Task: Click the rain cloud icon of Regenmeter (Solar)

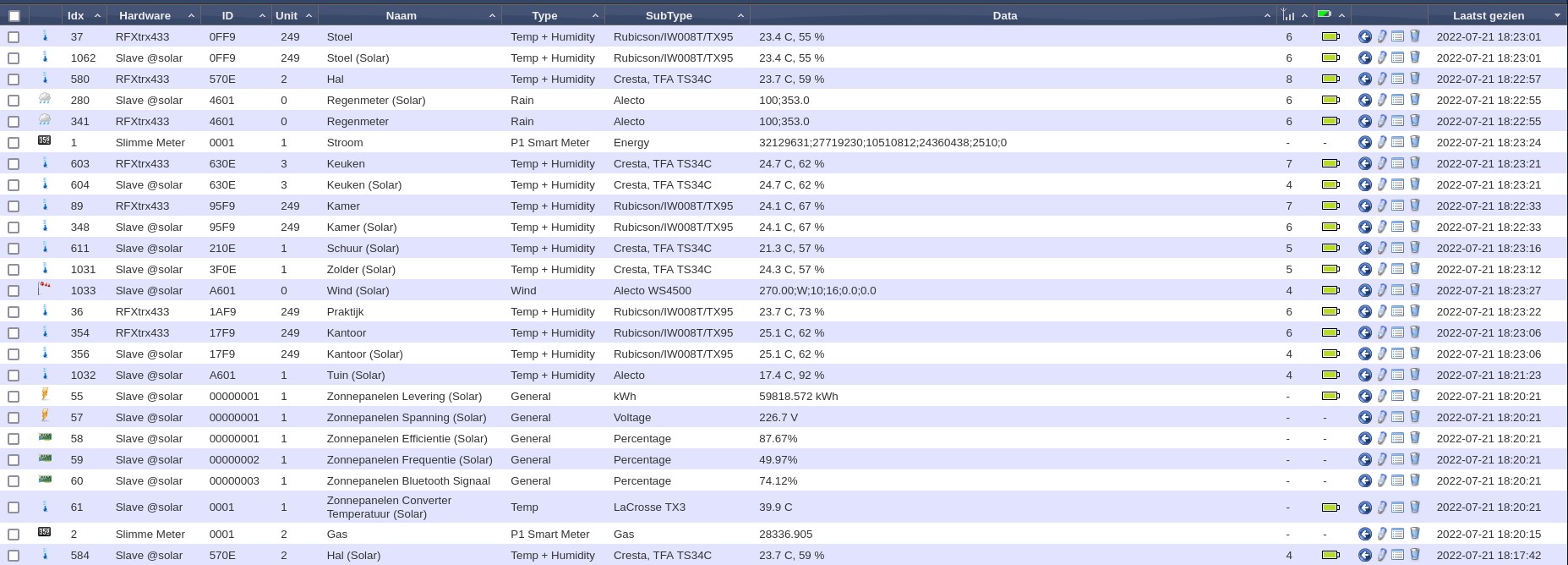Action: 45,100
